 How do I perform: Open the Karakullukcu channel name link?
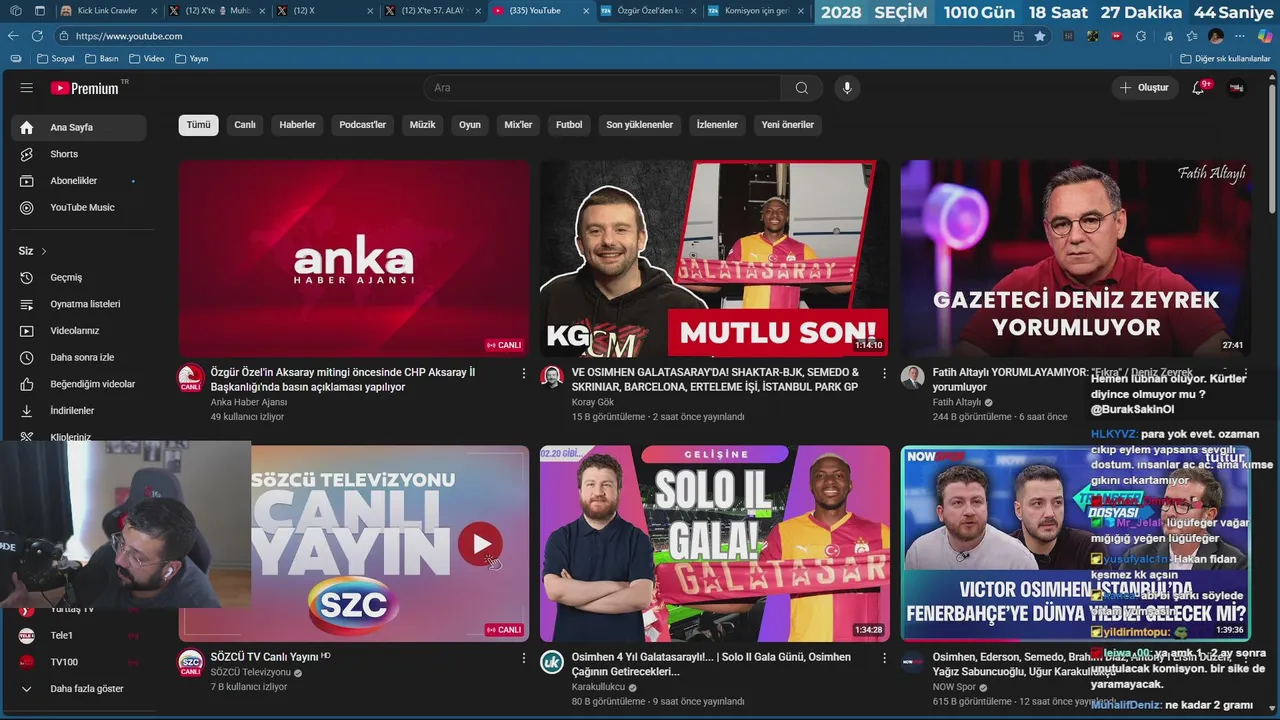(x=598, y=687)
